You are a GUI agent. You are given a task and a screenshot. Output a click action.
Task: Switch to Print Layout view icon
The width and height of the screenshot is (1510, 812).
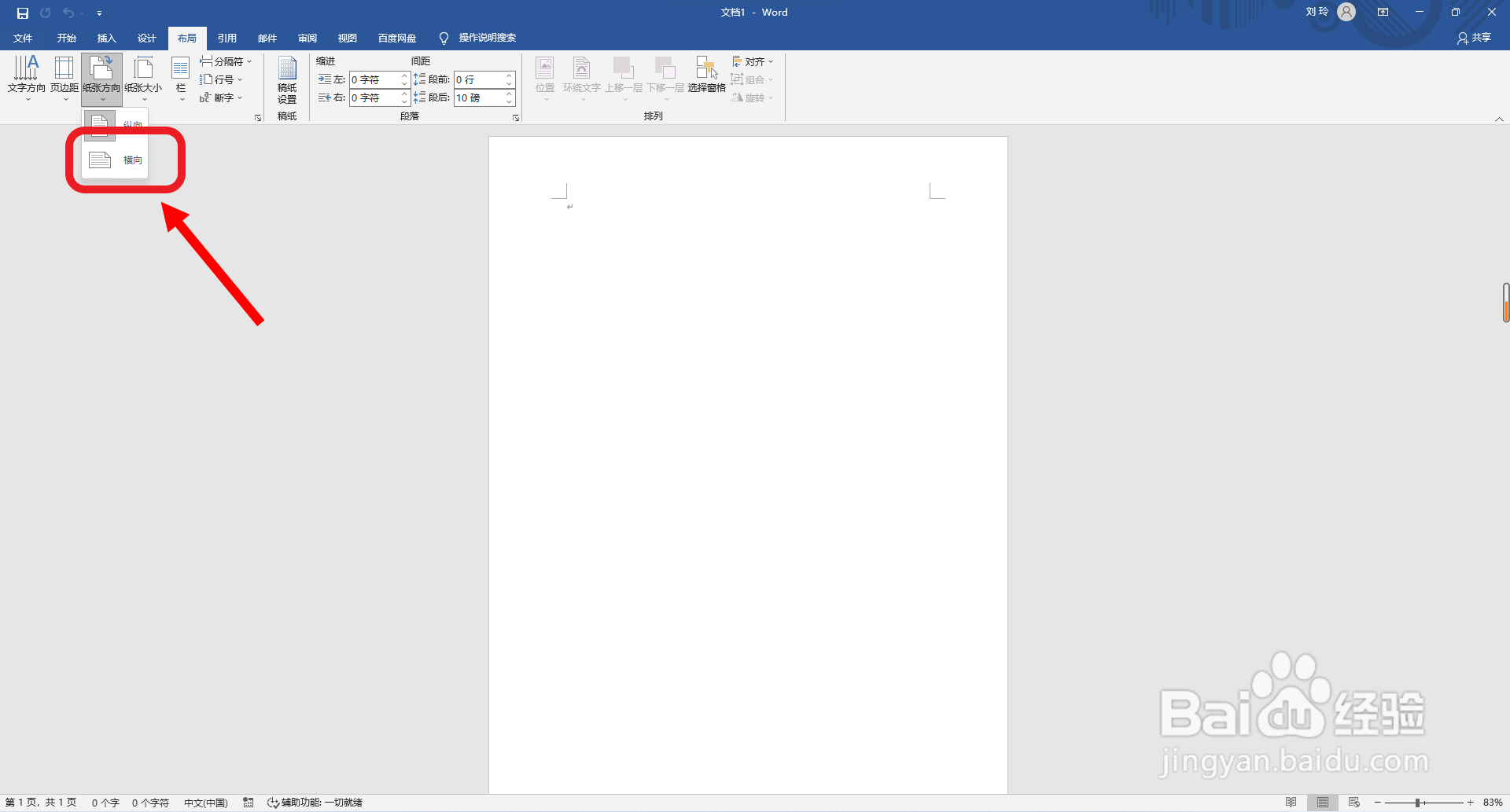coord(1323,803)
